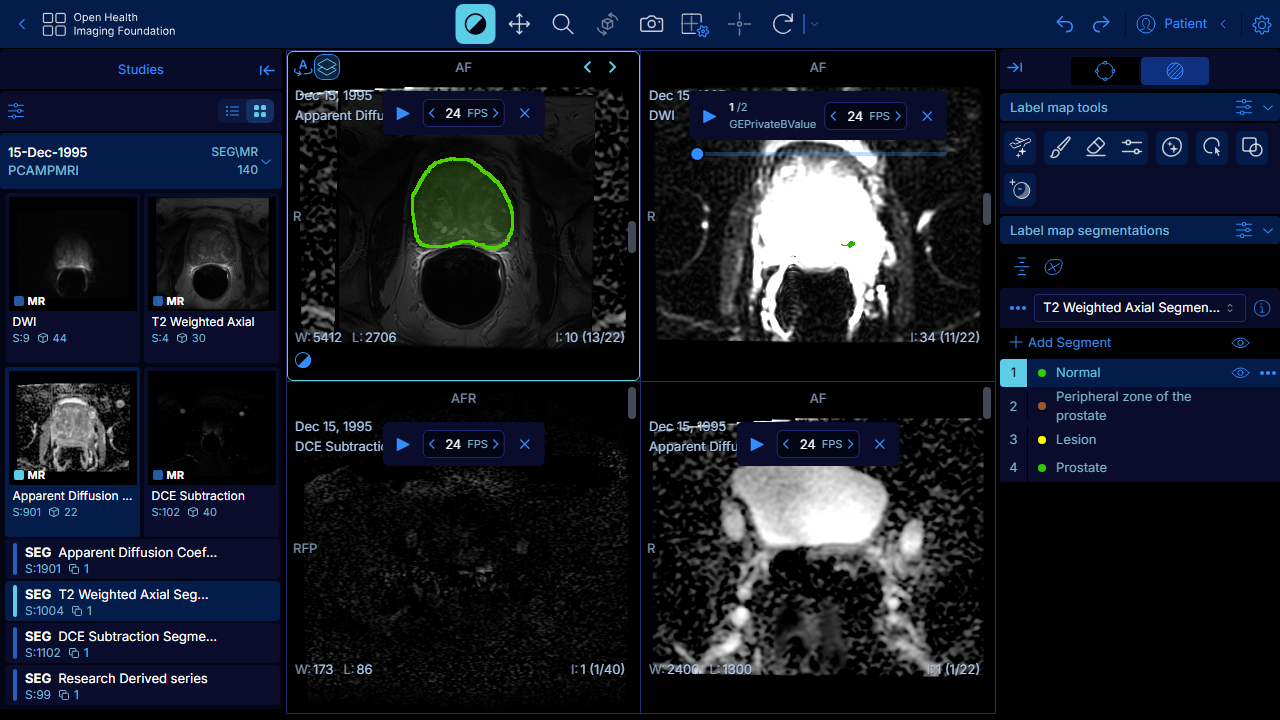Image resolution: width=1280 pixels, height=720 pixels.
Task: Activate the Zoom magnifier tool
Action: point(563,24)
